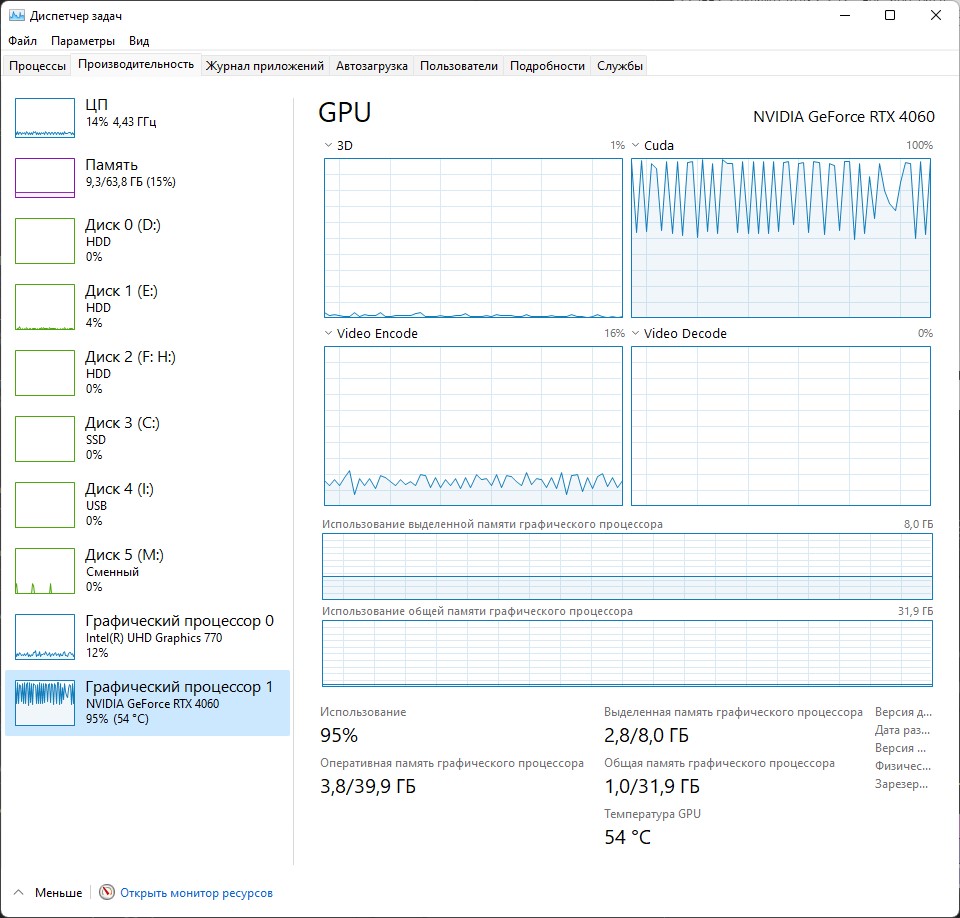Click the Использование label
This screenshot has height=918, width=960.
[x=363, y=712]
